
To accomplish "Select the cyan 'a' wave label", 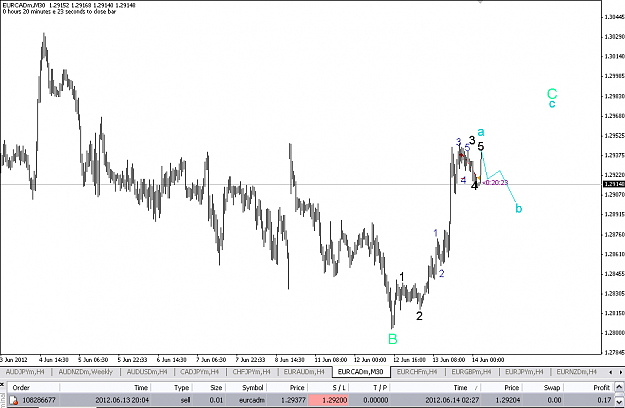I will coord(481,132).
